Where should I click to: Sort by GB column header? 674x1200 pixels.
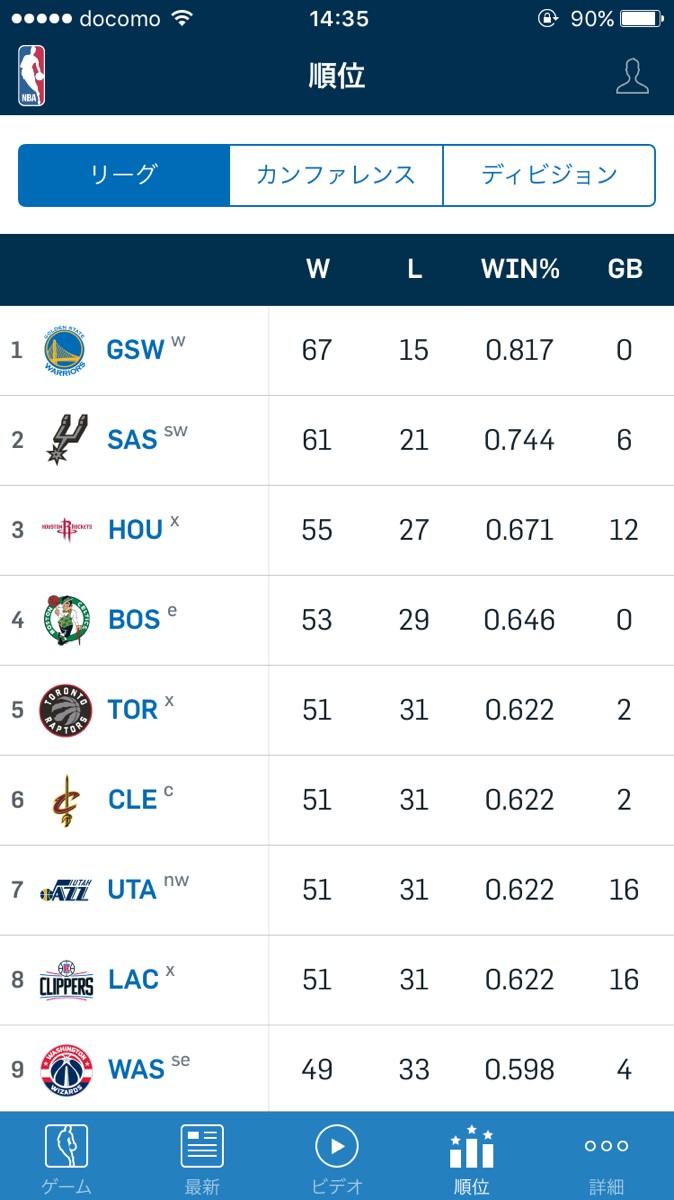coord(625,269)
